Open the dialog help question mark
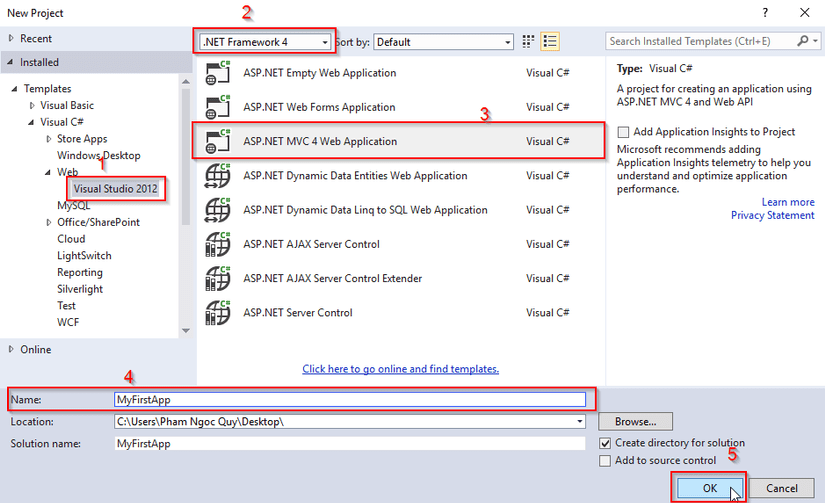The image size is (825, 503). (x=765, y=13)
